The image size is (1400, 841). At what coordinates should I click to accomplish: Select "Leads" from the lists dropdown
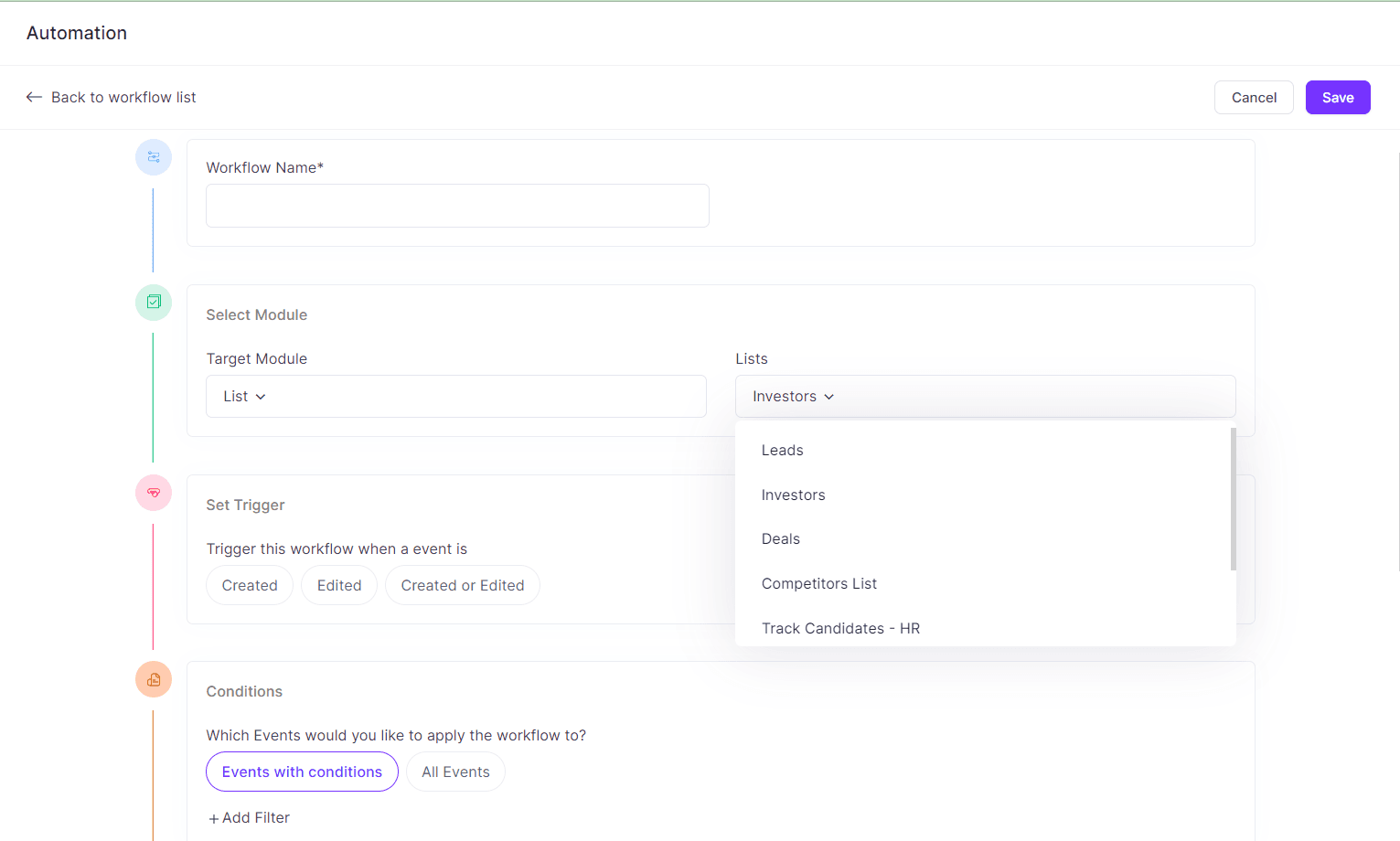point(782,450)
